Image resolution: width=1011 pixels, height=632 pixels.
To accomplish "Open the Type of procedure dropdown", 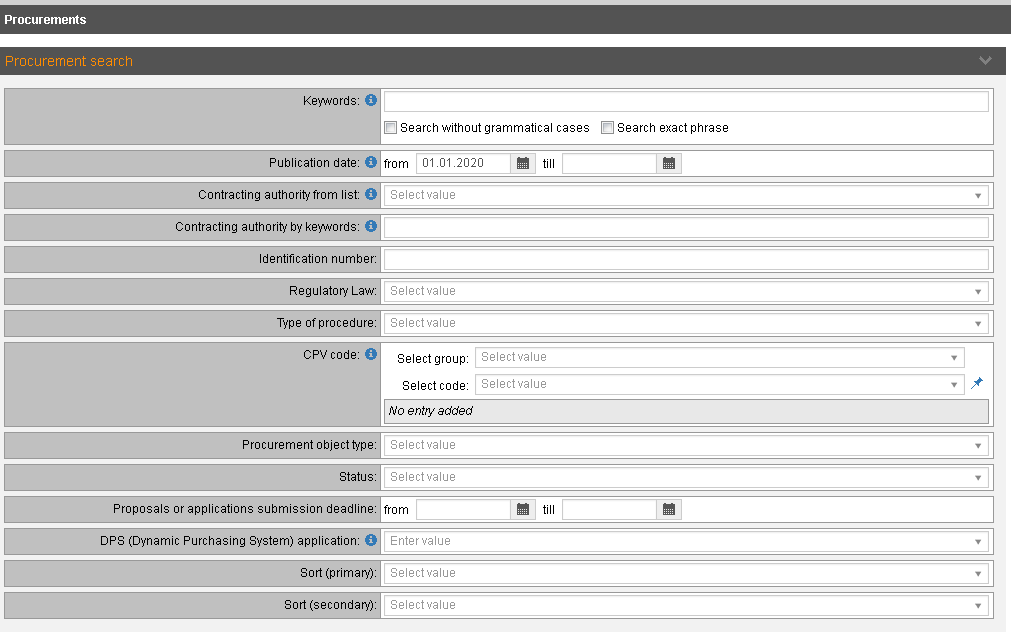I will click(x=686, y=323).
